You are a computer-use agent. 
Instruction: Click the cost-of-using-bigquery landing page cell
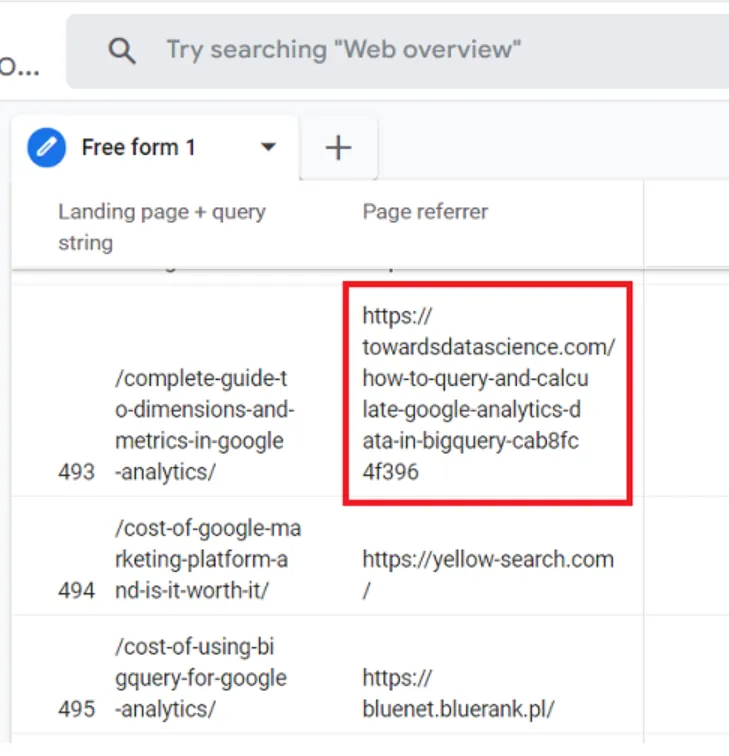pos(202,677)
